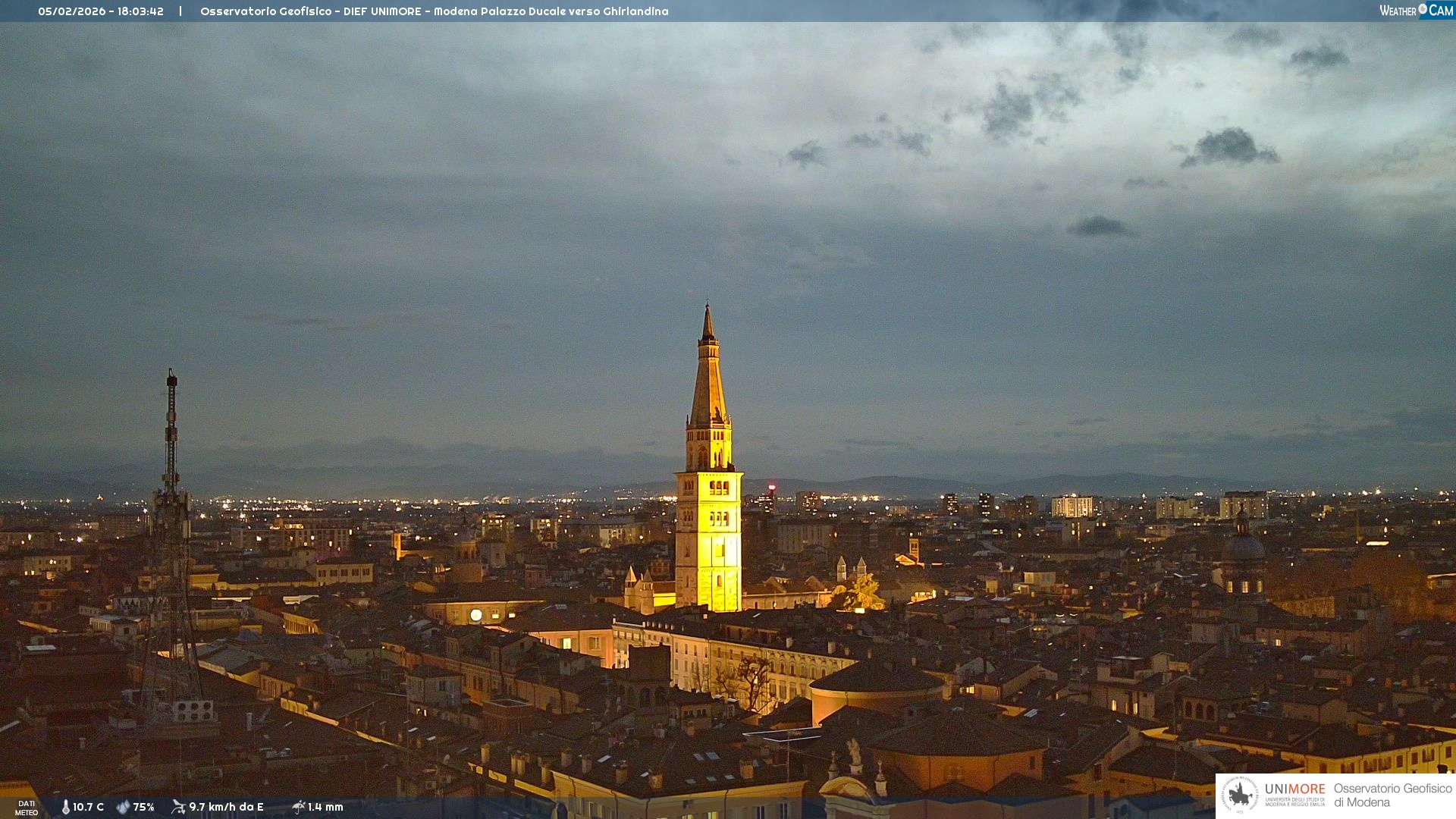Click the thermometer temperature icon

coord(65,807)
